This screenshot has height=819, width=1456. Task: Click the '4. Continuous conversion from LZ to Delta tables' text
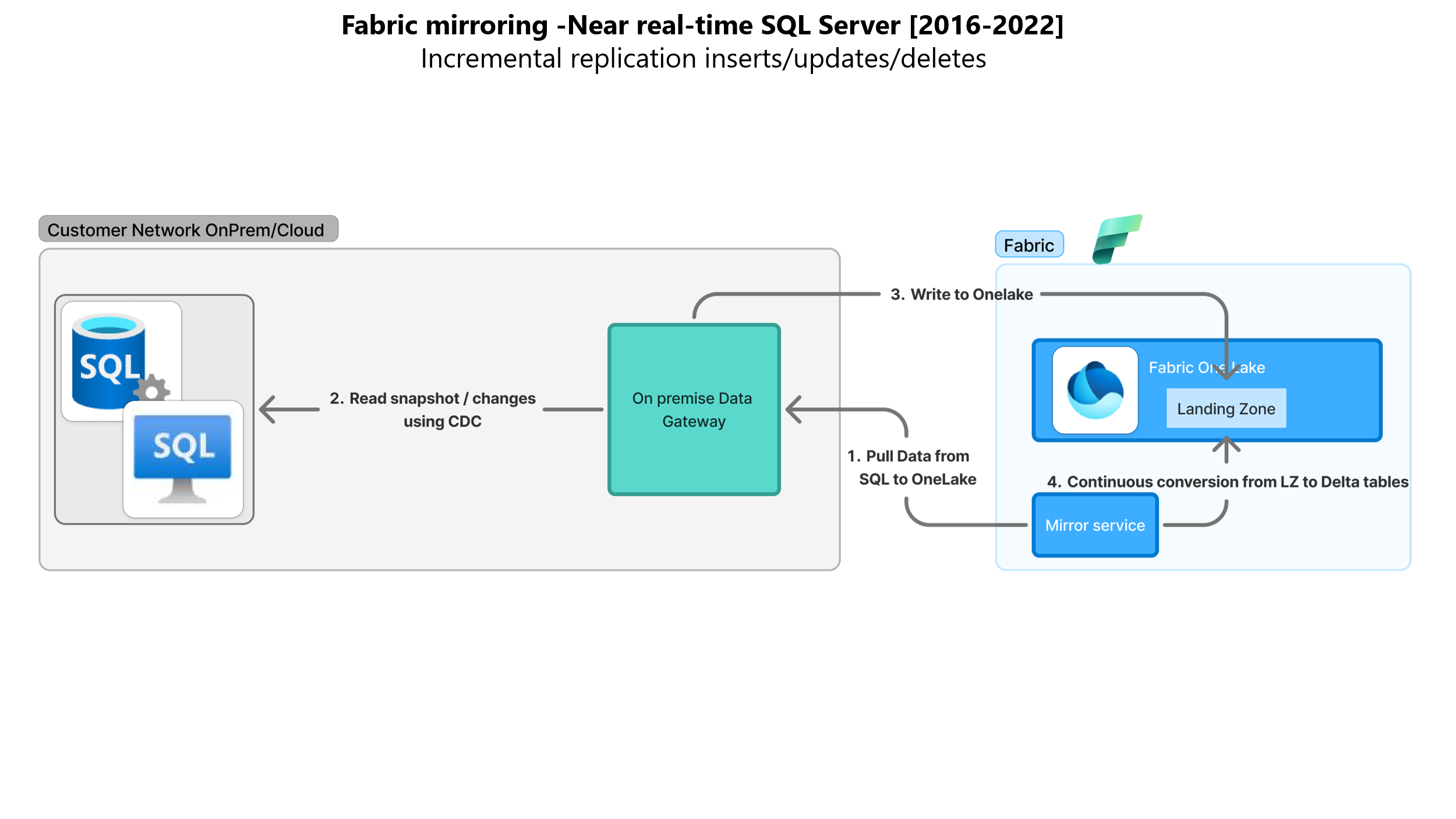coord(1228,482)
